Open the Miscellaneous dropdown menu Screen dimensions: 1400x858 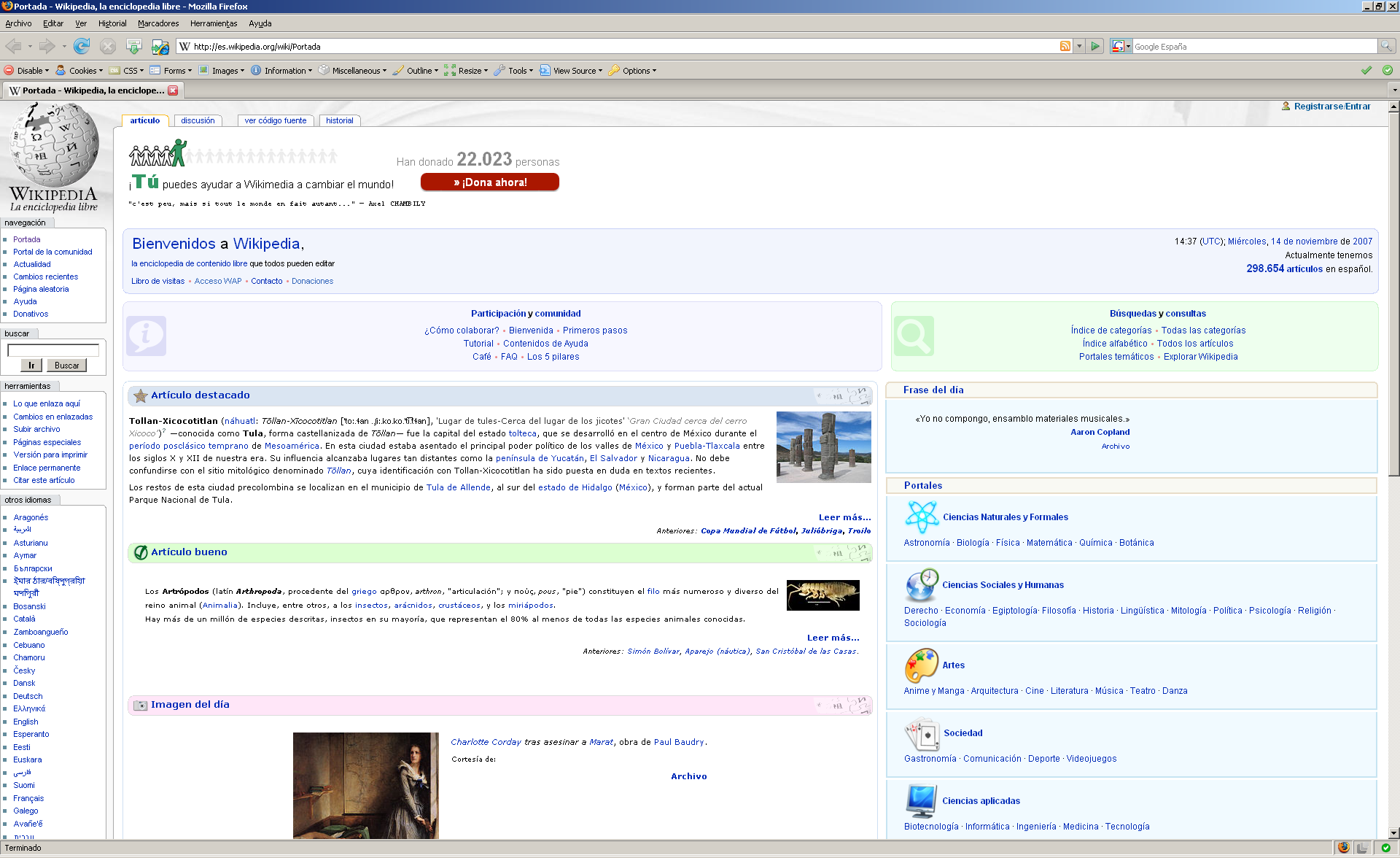coord(352,71)
